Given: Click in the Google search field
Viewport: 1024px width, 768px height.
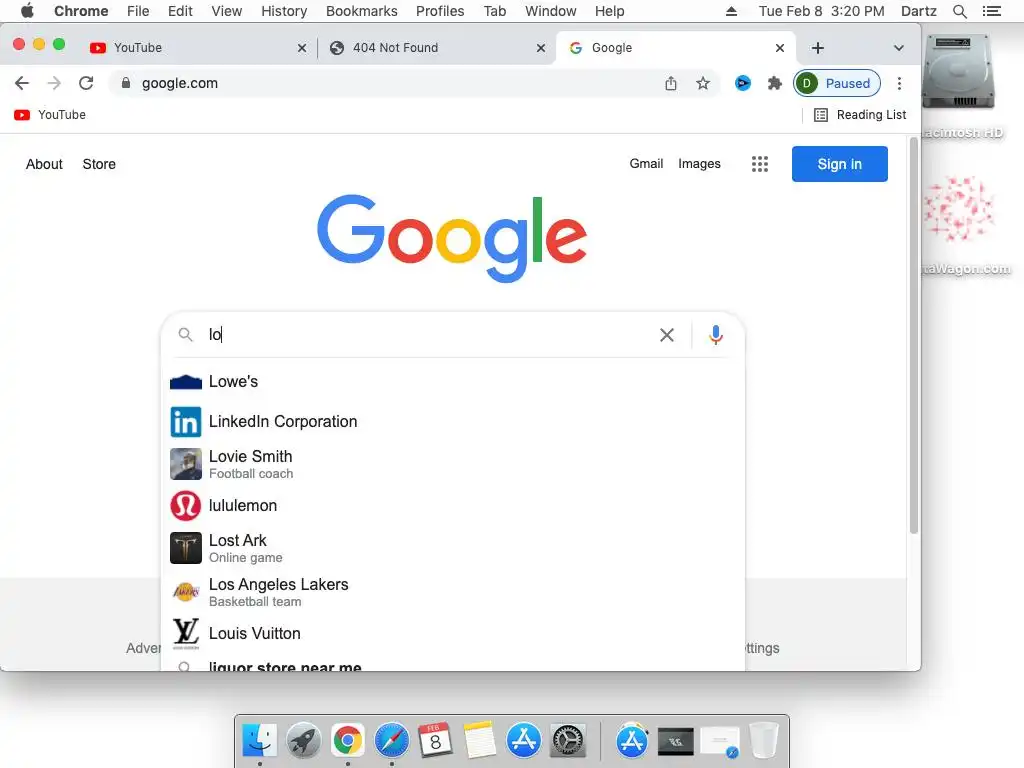Looking at the screenshot, I should (431, 335).
